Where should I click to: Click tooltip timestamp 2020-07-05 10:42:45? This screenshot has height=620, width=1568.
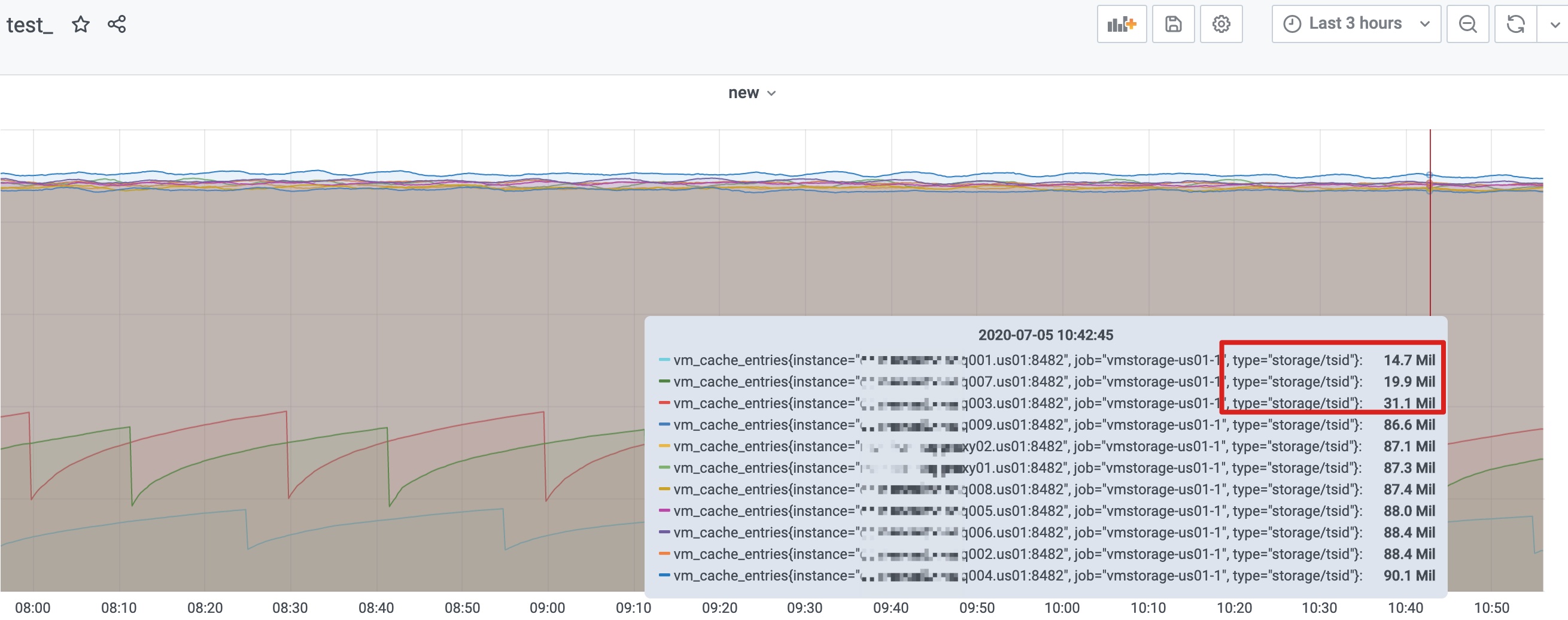(x=1045, y=335)
